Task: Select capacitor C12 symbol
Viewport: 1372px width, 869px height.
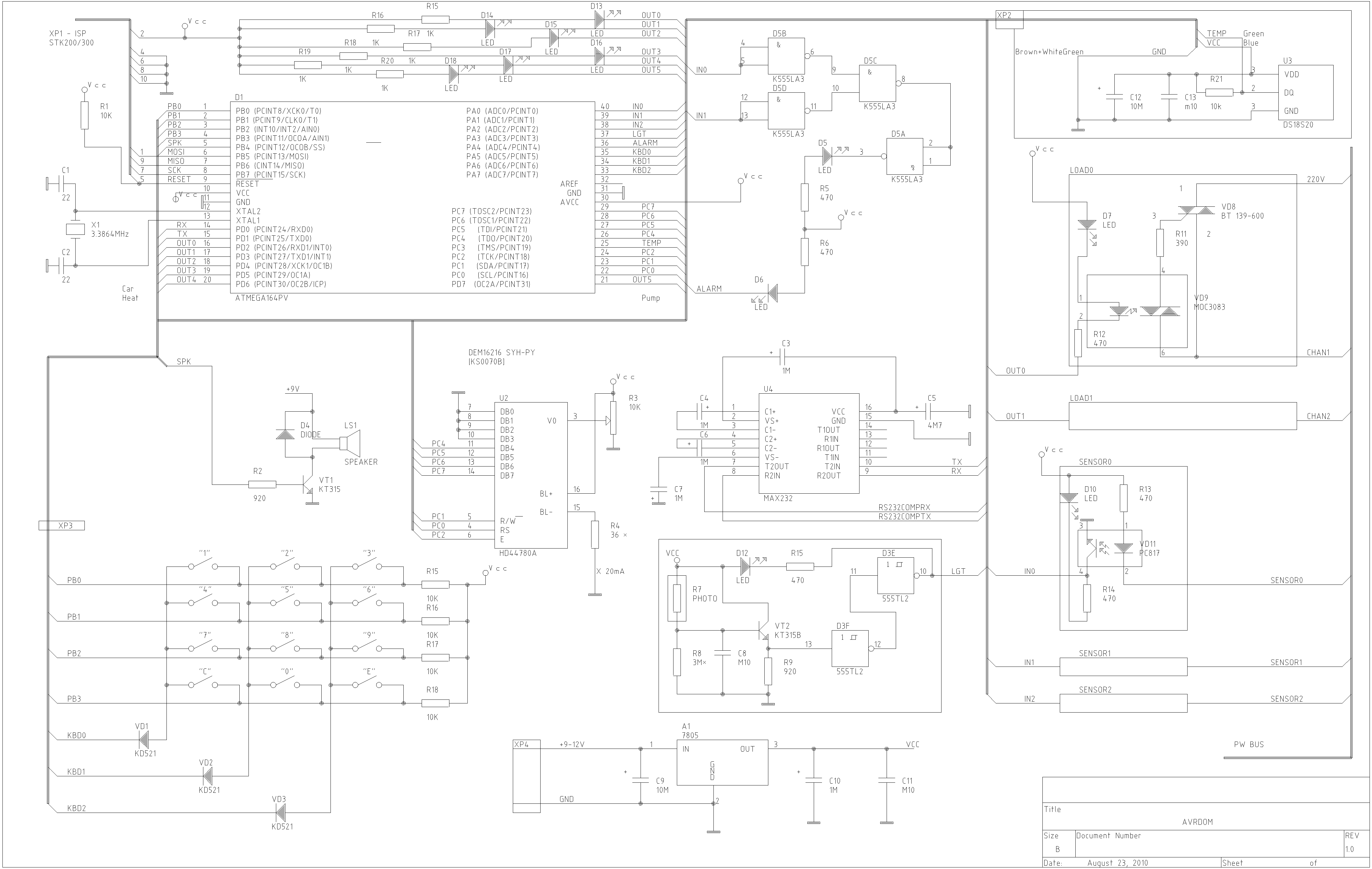Action: tap(1114, 97)
